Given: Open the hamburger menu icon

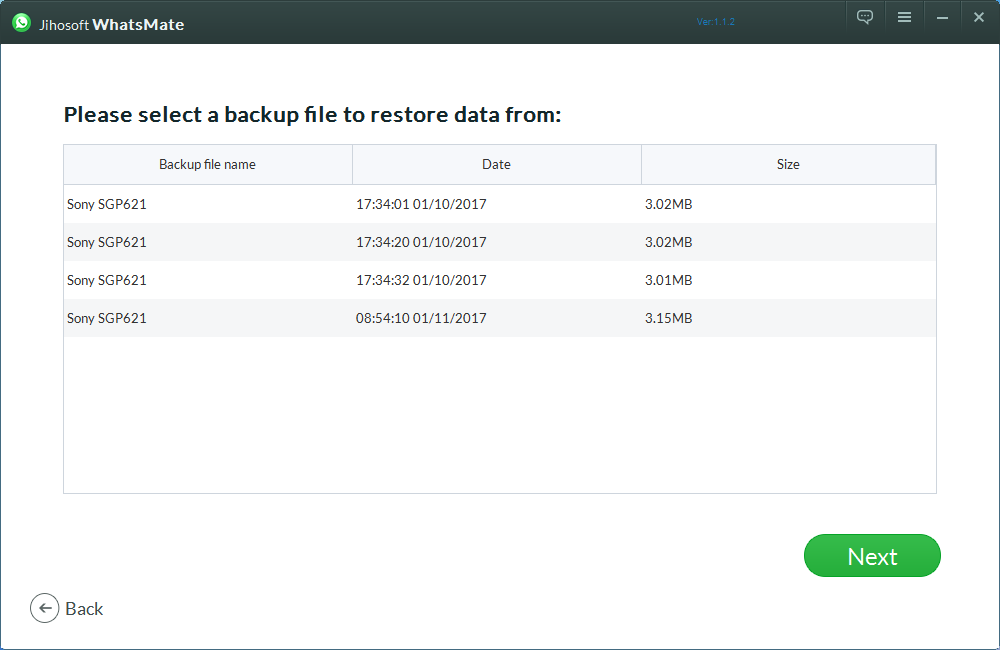Looking at the screenshot, I should point(904,17).
